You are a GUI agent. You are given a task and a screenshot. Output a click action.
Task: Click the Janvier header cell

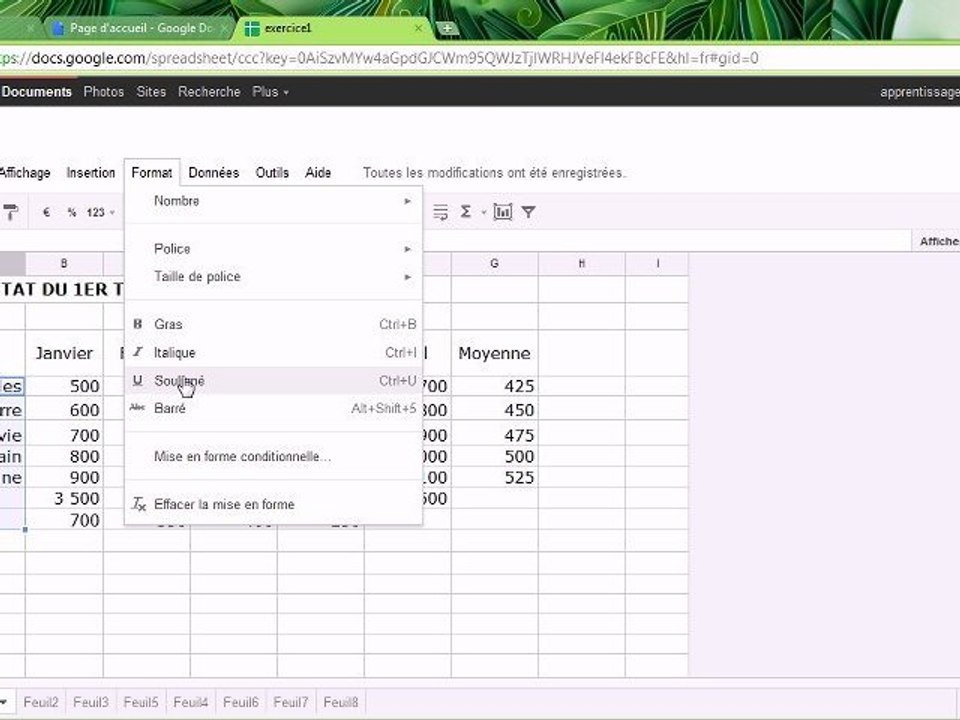pos(64,353)
